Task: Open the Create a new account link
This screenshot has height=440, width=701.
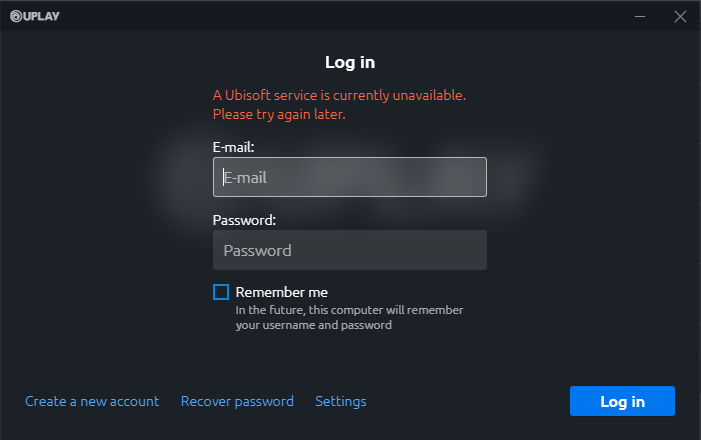Action: pos(92,401)
